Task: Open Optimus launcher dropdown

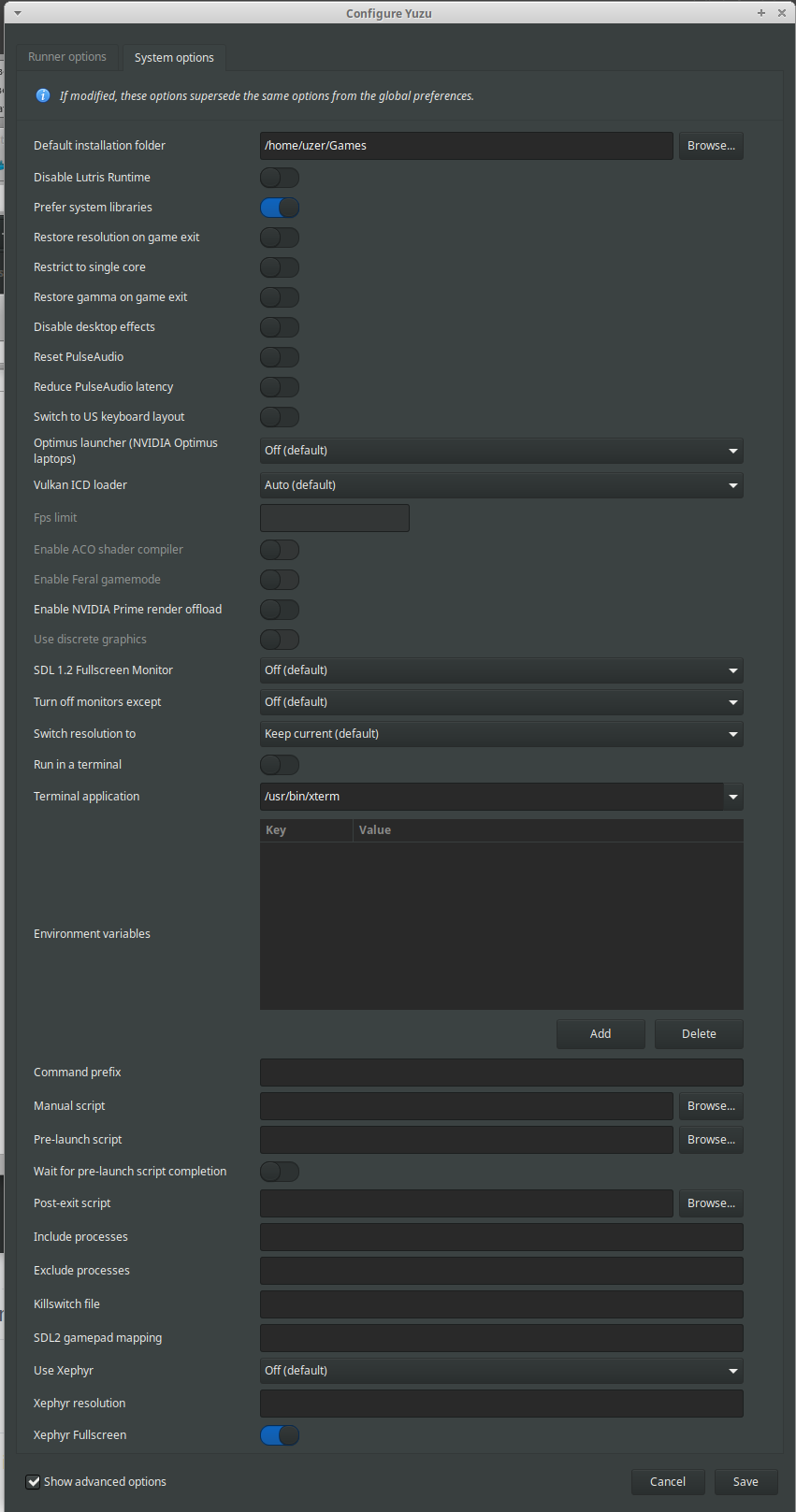Action: (501, 451)
